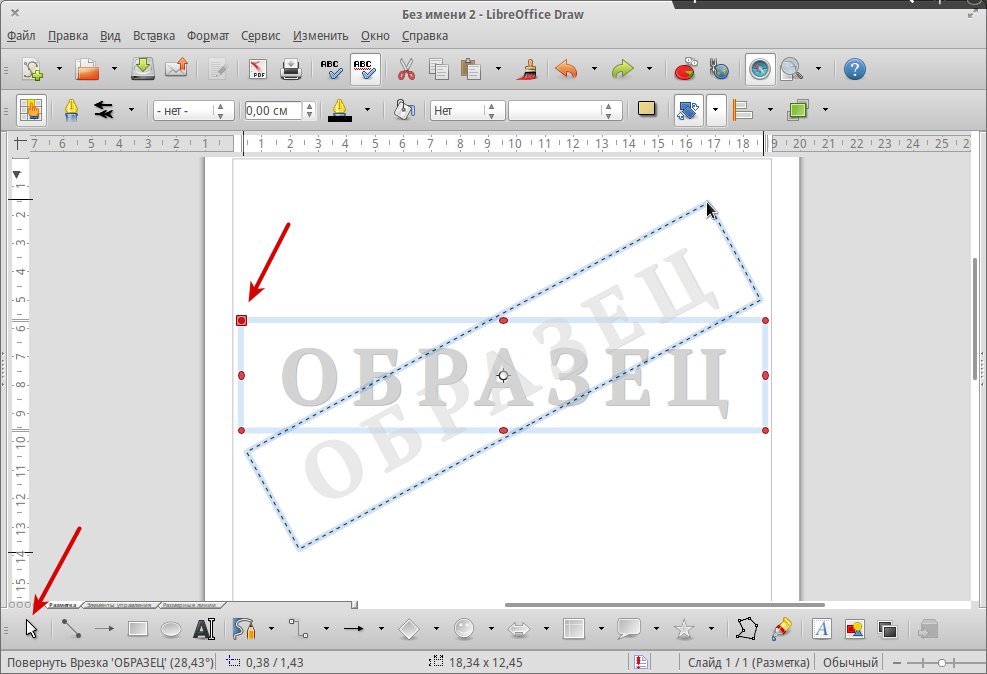Open the Вставка menu
This screenshot has width=987, height=674.
point(154,36)
